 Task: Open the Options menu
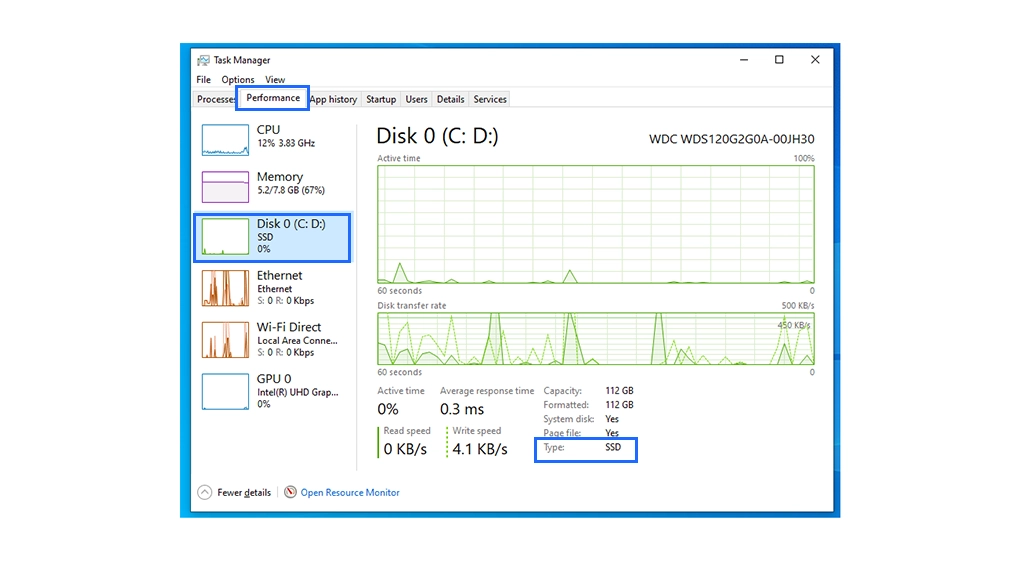coord(238,80)
